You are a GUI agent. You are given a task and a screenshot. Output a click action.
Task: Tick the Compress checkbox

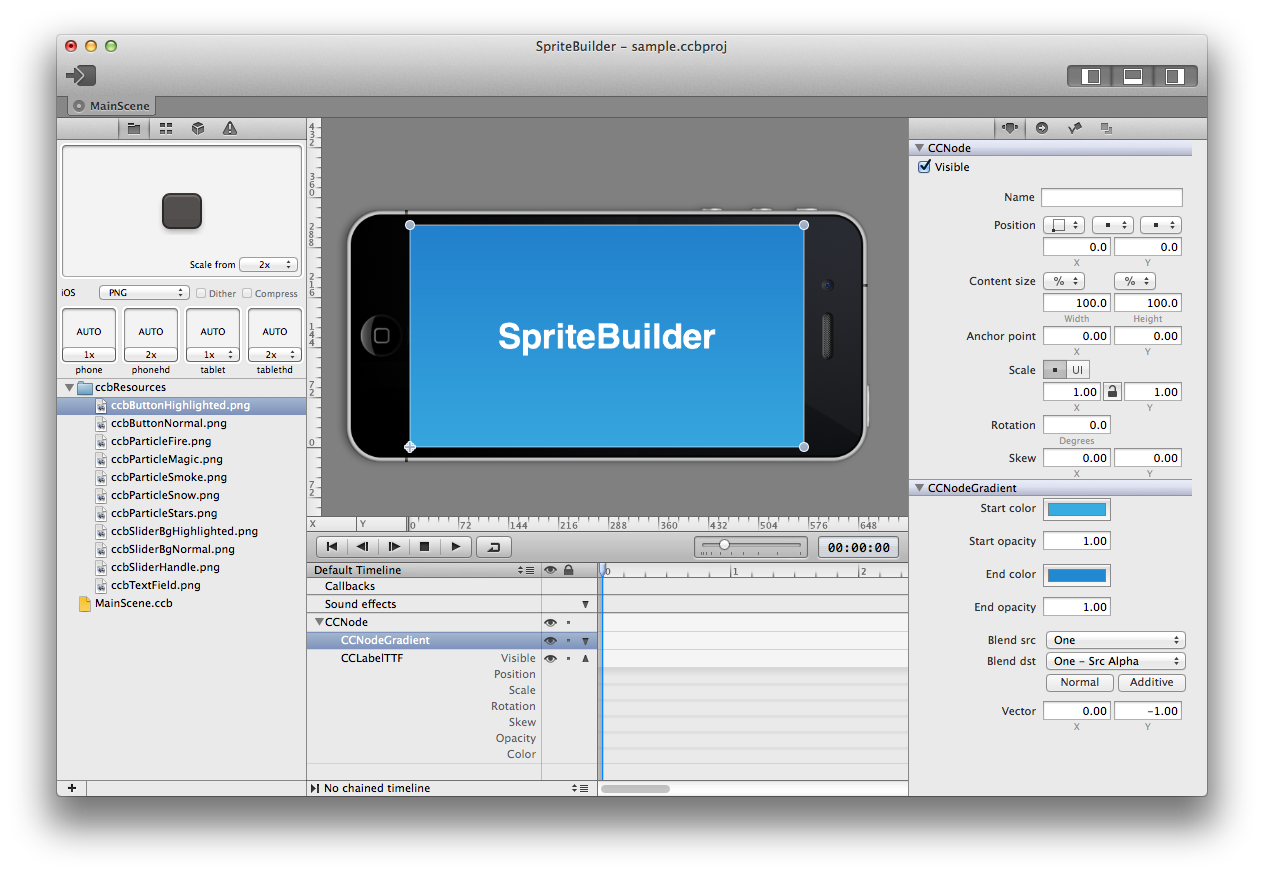pos(247,293)
